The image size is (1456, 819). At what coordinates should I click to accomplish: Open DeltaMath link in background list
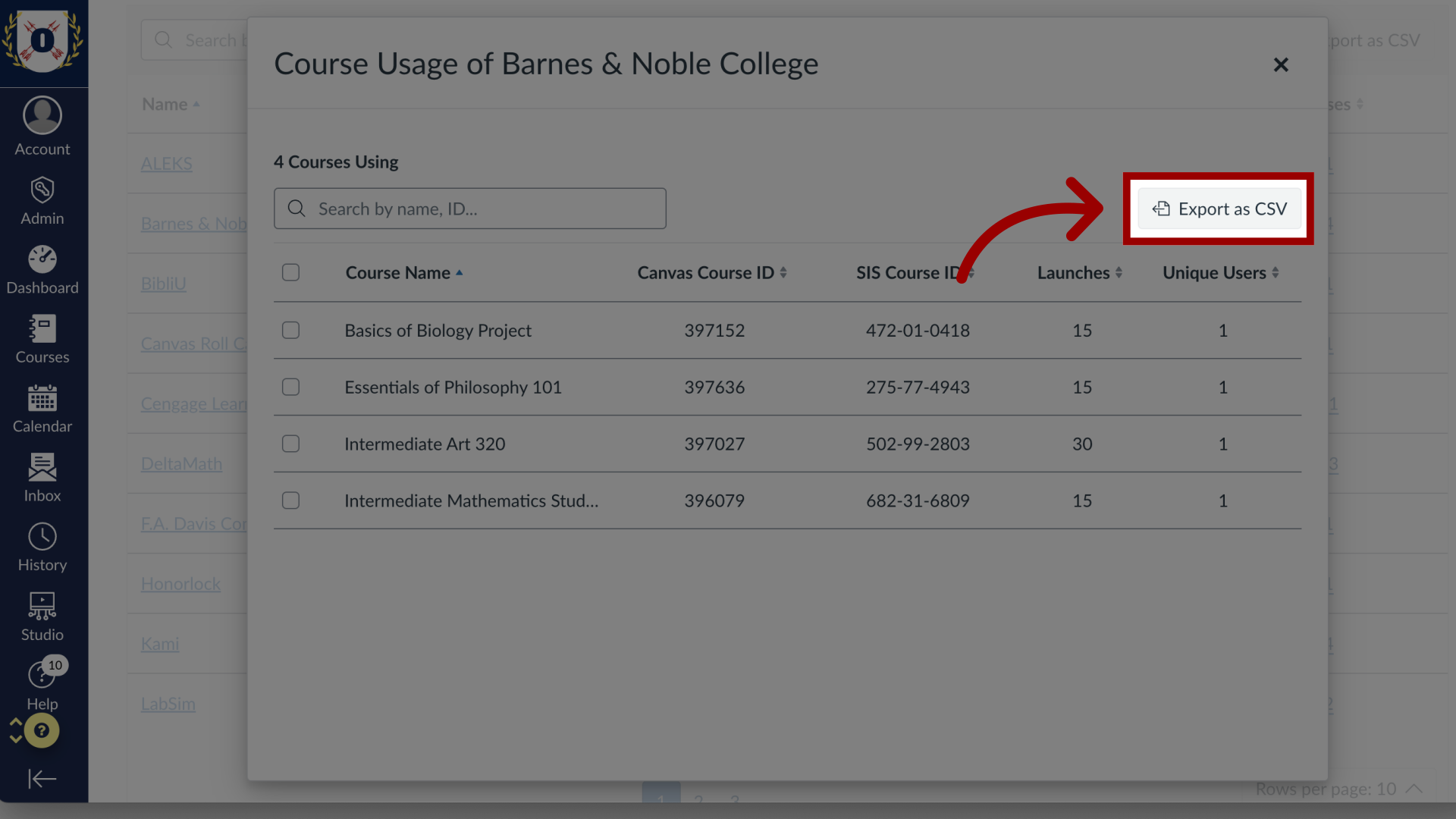(181, 463)
